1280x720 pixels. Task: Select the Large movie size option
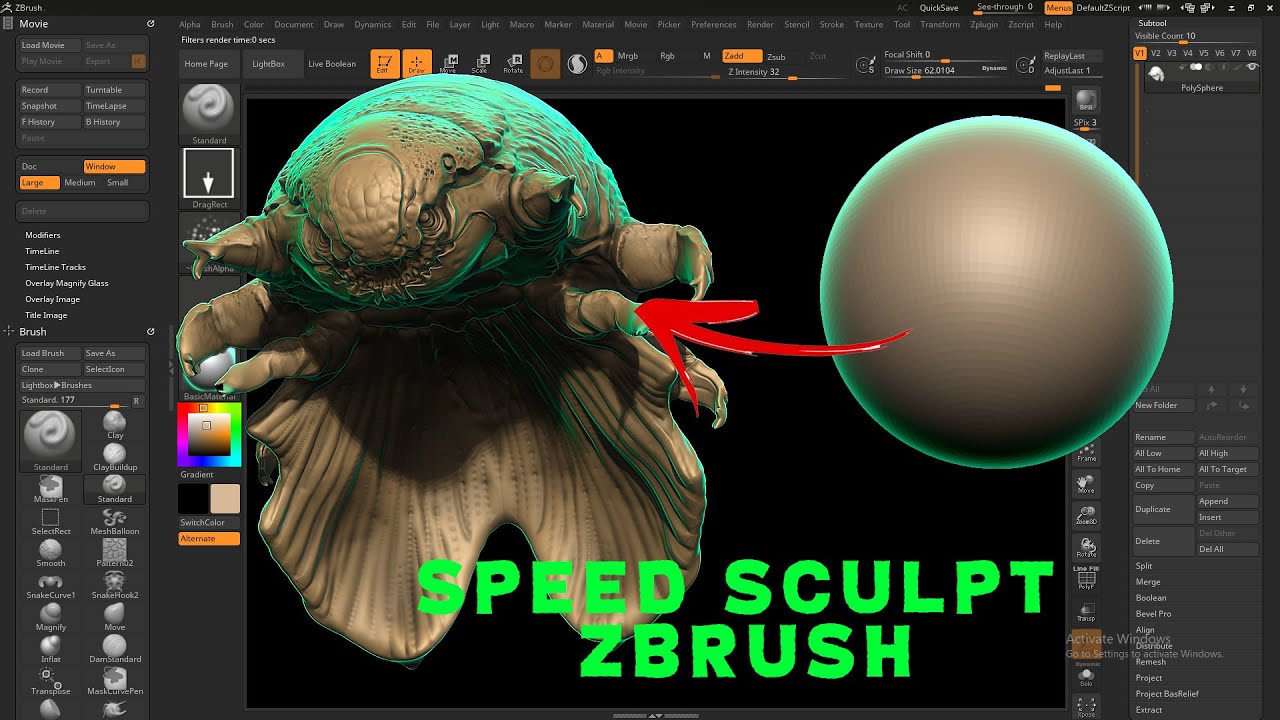(x=34, y=182)
